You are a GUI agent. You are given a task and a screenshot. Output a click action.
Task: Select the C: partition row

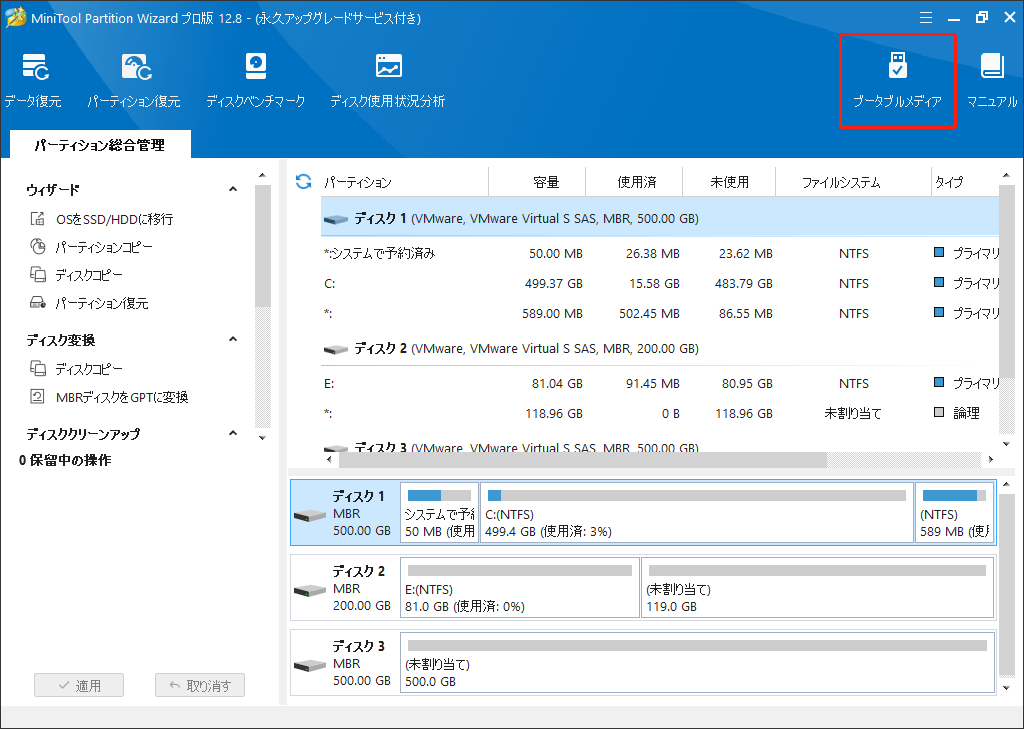660,284
